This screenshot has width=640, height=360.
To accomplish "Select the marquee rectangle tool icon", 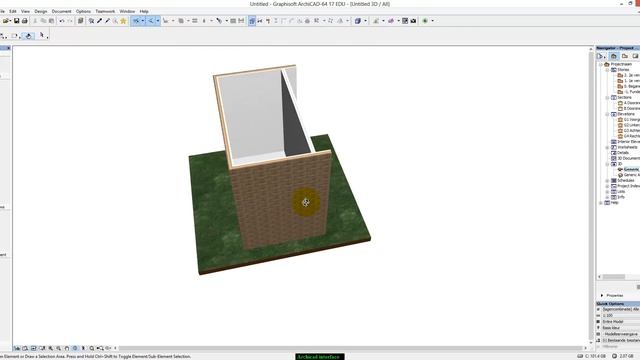I will pyautogui.click(x=14, y=36).
